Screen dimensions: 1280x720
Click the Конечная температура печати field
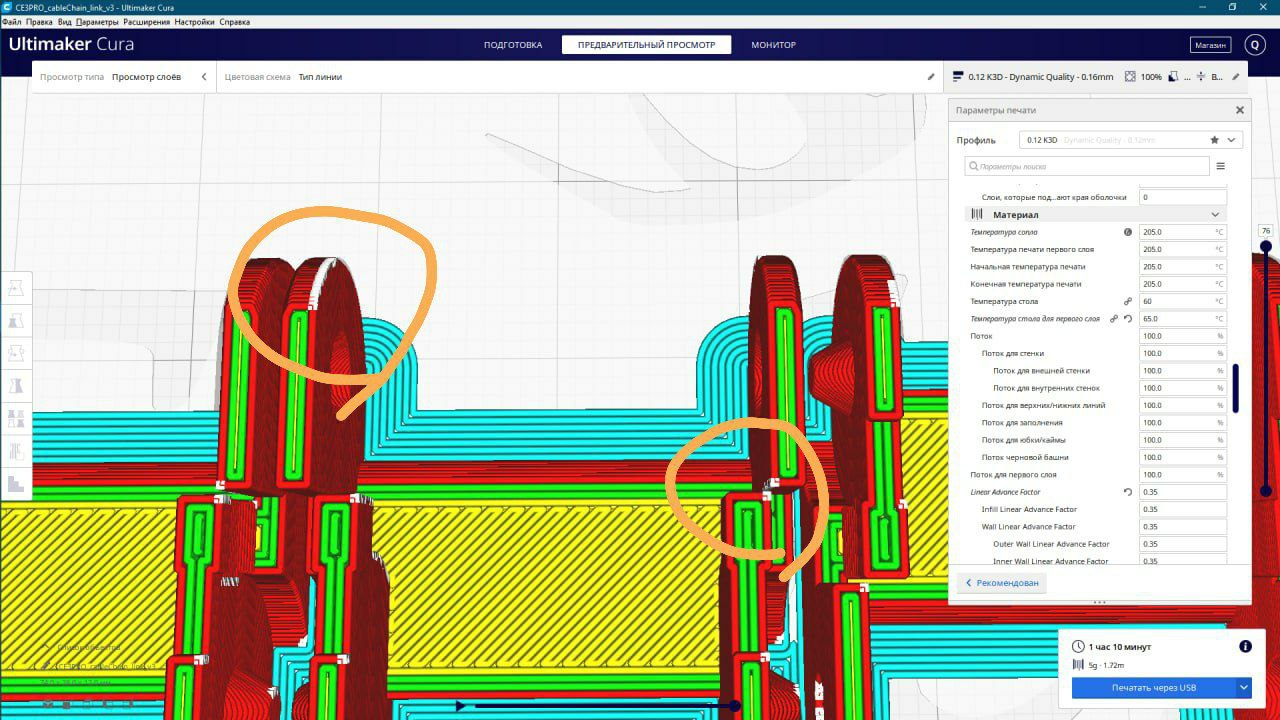[x=1182, y=284]
